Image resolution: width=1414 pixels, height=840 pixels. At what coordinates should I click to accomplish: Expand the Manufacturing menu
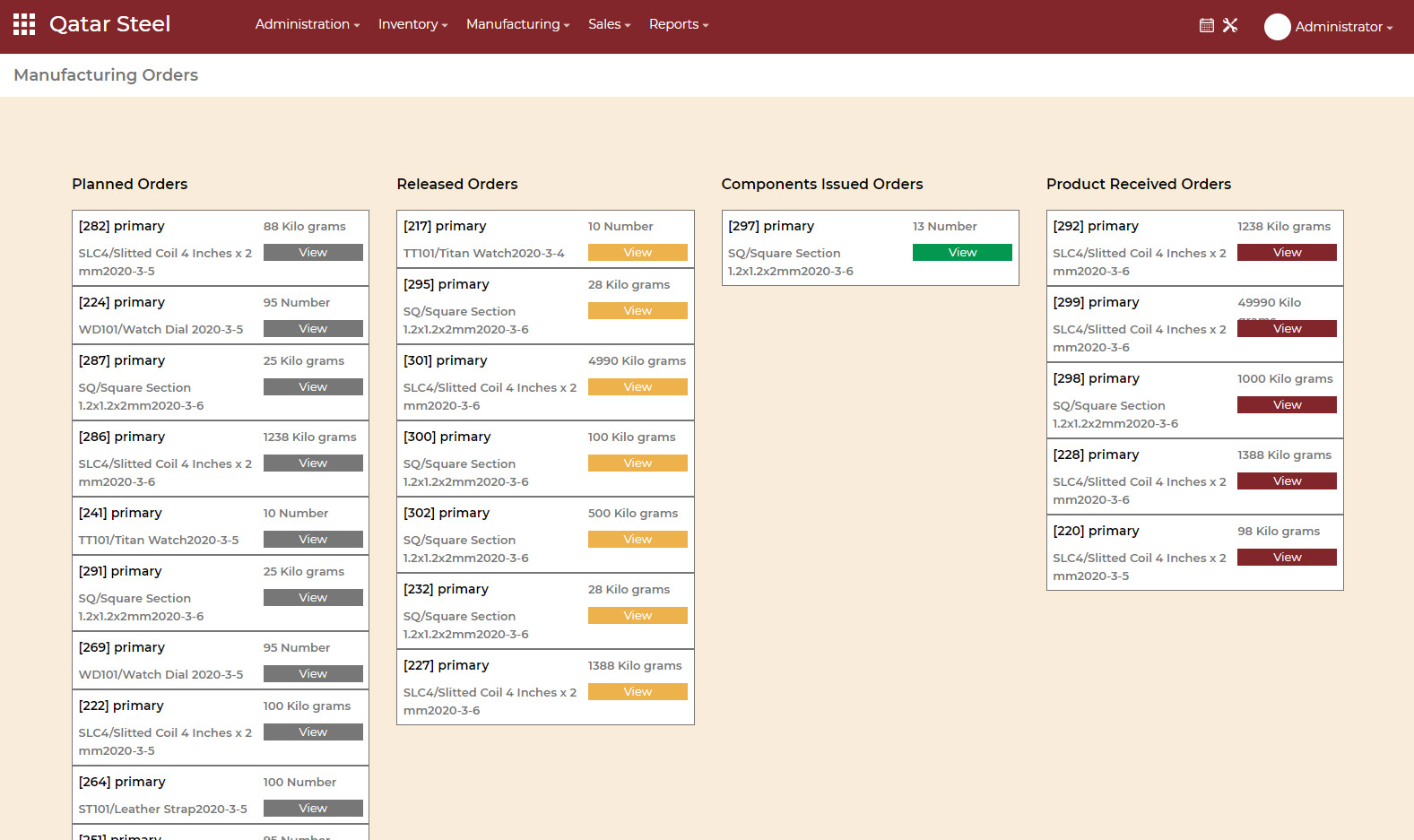pyautogui.click(x=517, y=24)
